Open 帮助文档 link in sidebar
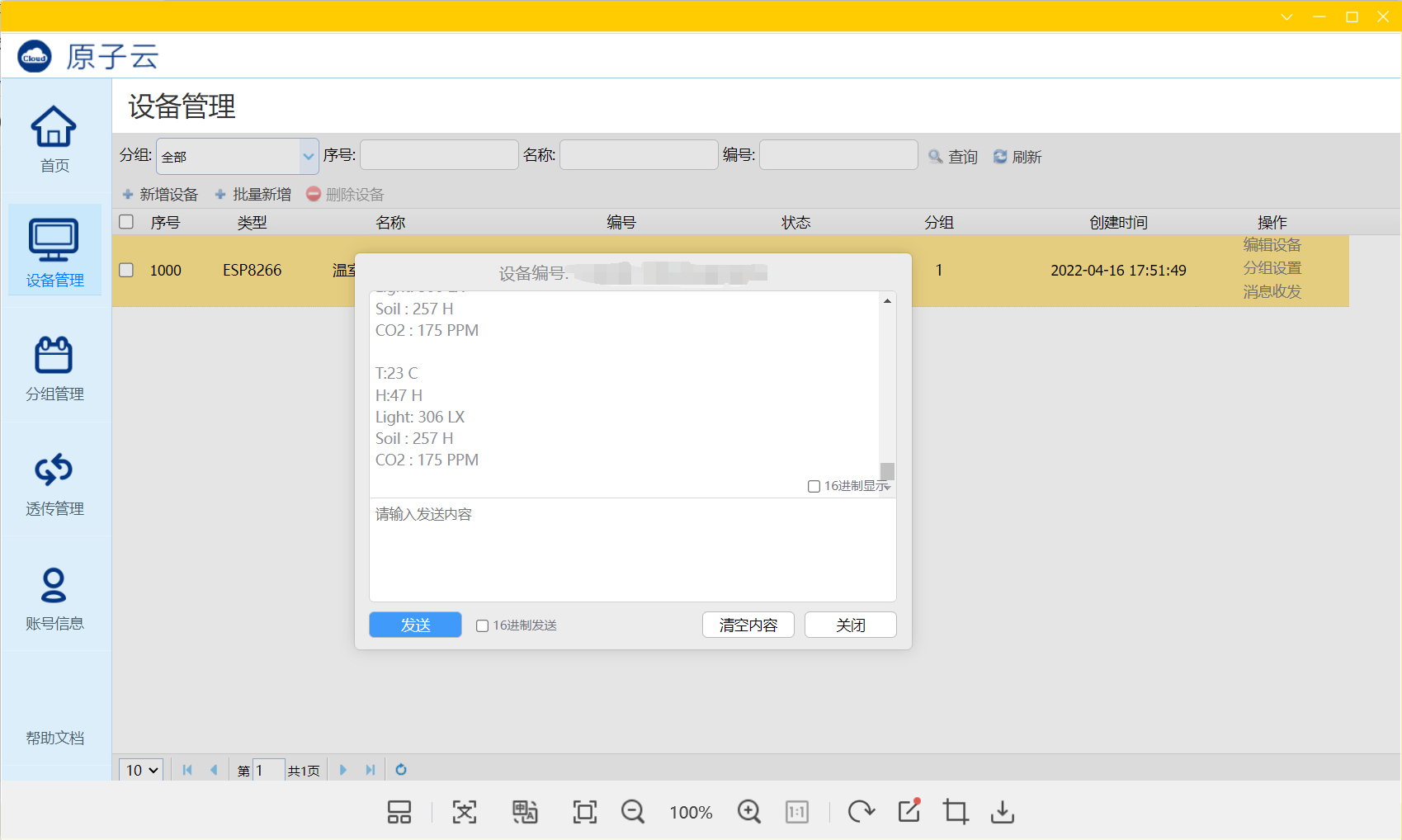The height and width of the screenshot is (840, 1402). click(x=54, y=738)
